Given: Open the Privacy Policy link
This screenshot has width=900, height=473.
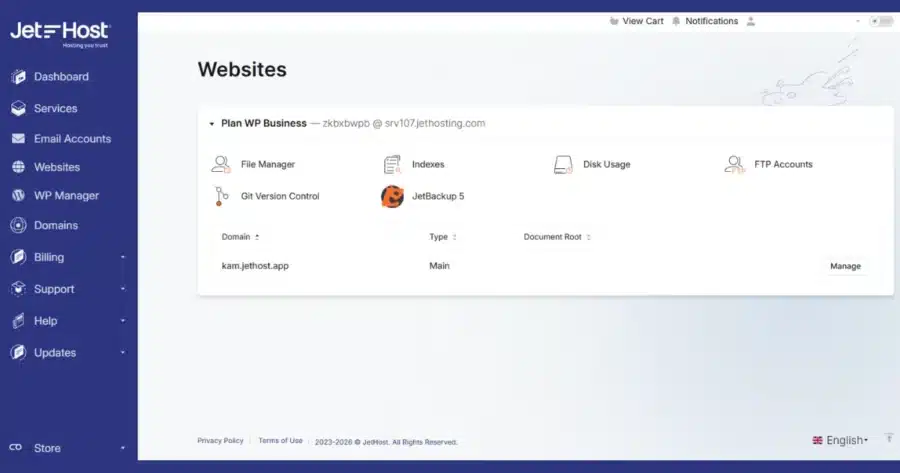Looking at the screenshot, I should [220, 440].
